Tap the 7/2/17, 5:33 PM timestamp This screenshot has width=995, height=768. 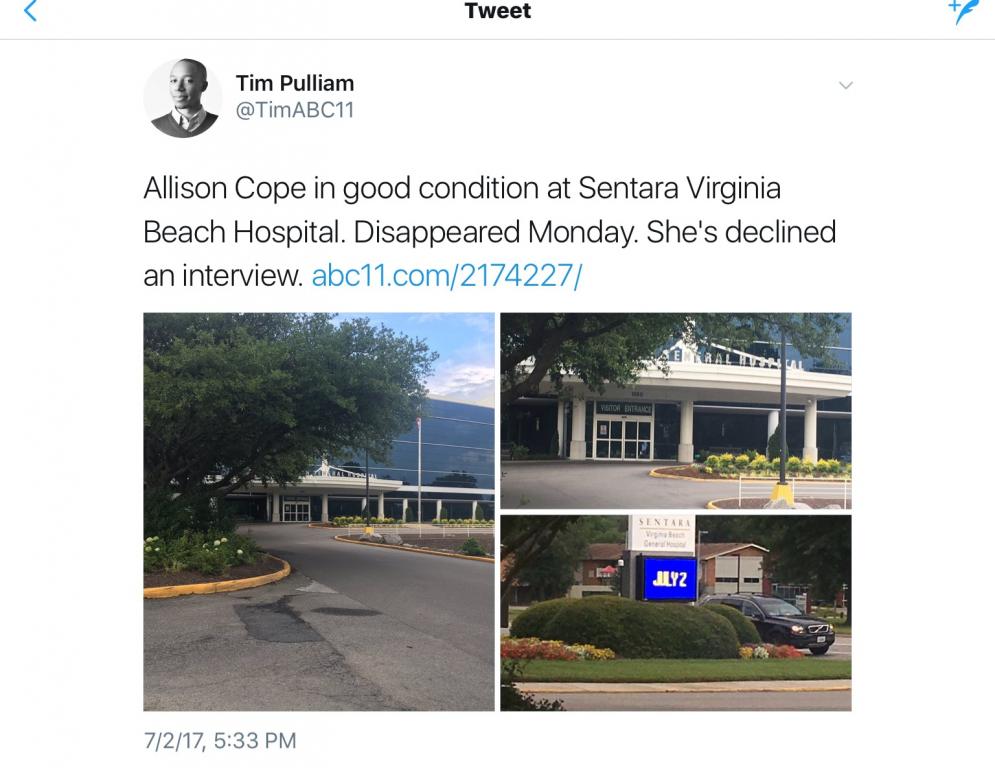[220, 741]
